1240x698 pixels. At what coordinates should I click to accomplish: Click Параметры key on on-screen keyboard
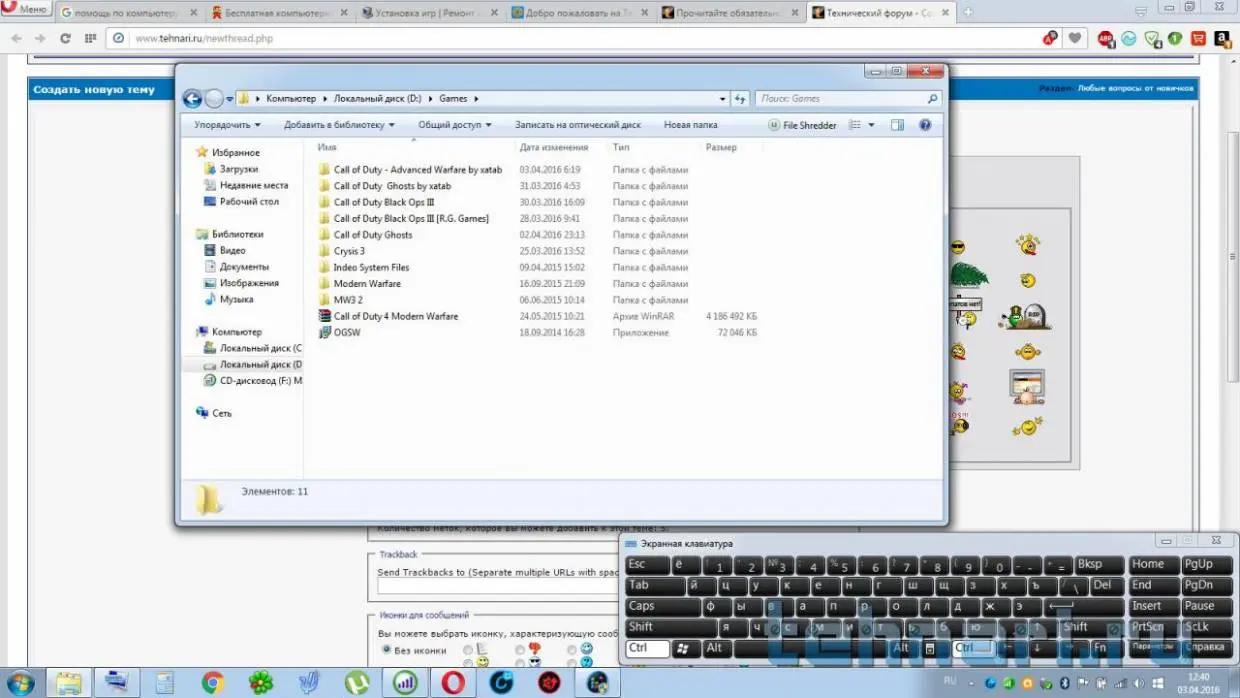[1152, 648]
